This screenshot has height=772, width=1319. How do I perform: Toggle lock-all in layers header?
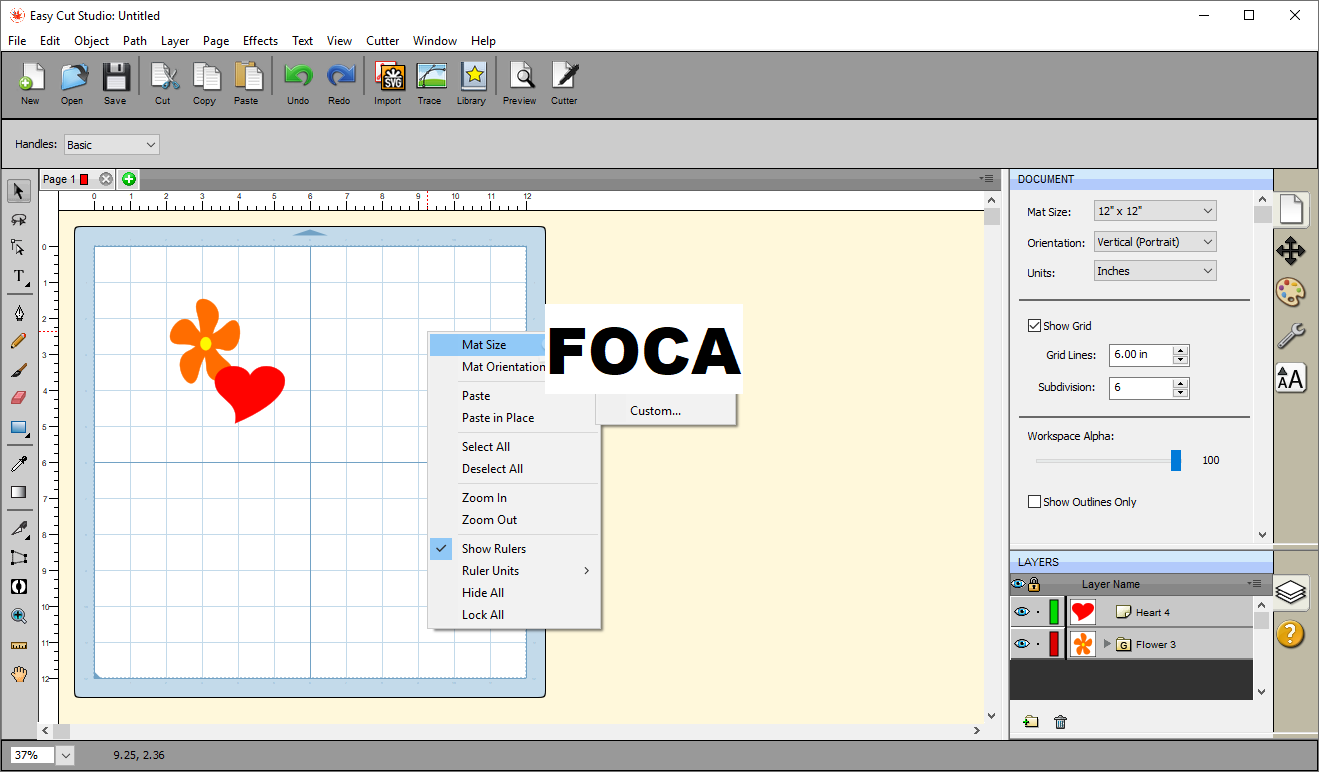pos(1034,584)
